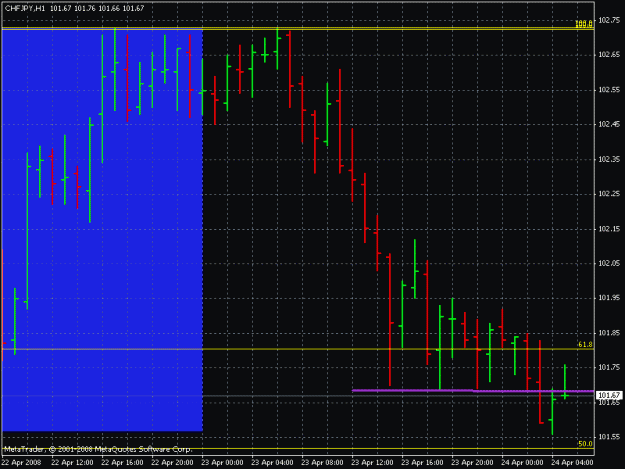The width and height of the screenshot is (625, 469).
Task: Click the 101.55 price axis label
Action: coord(609,437)
